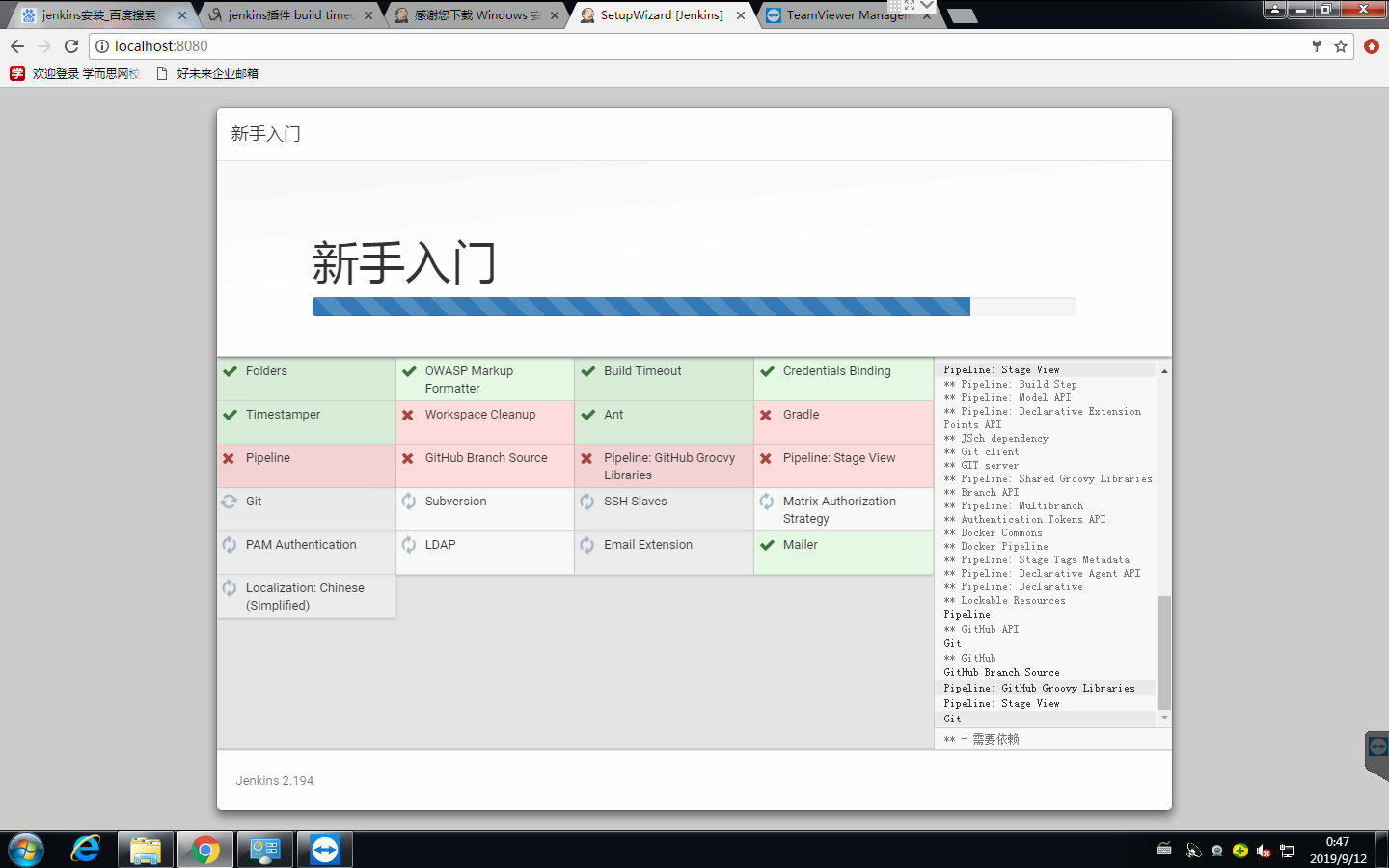Screen dimensions: 1389x868
Task: Bookmark this page with the star icon
Action: coord(1341,46)
